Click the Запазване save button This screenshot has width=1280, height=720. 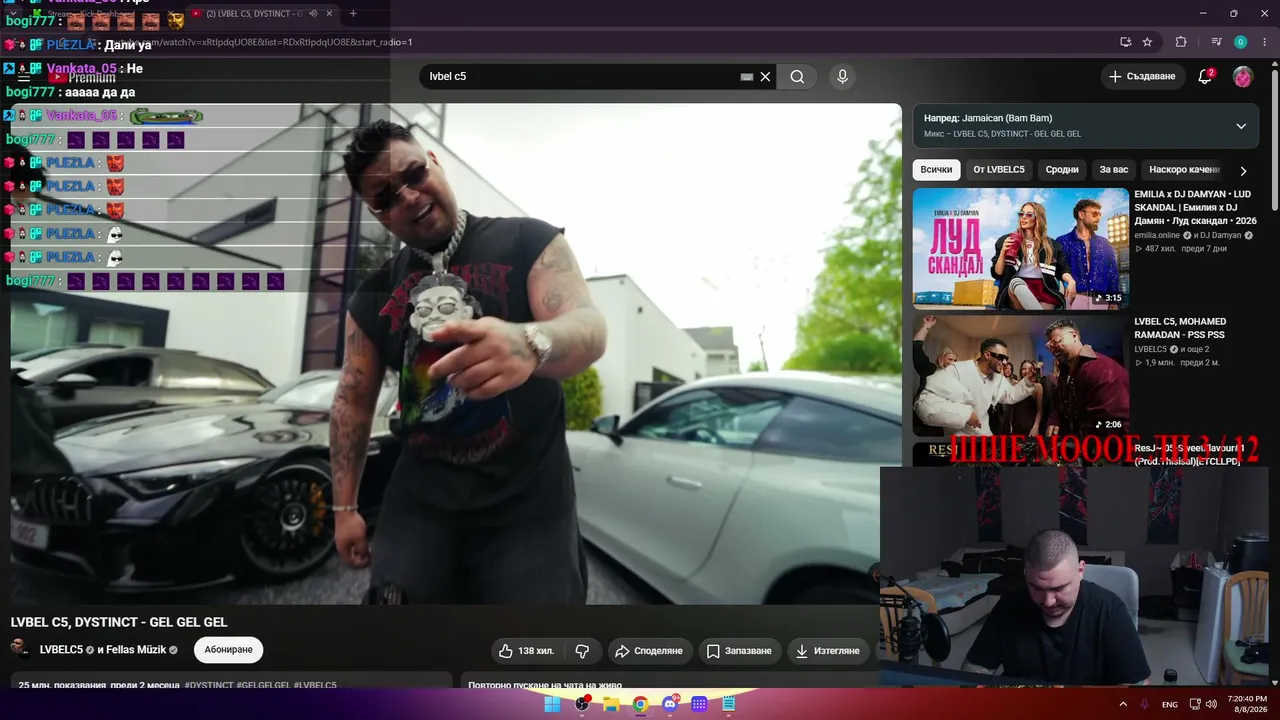[x=739, y=651]
